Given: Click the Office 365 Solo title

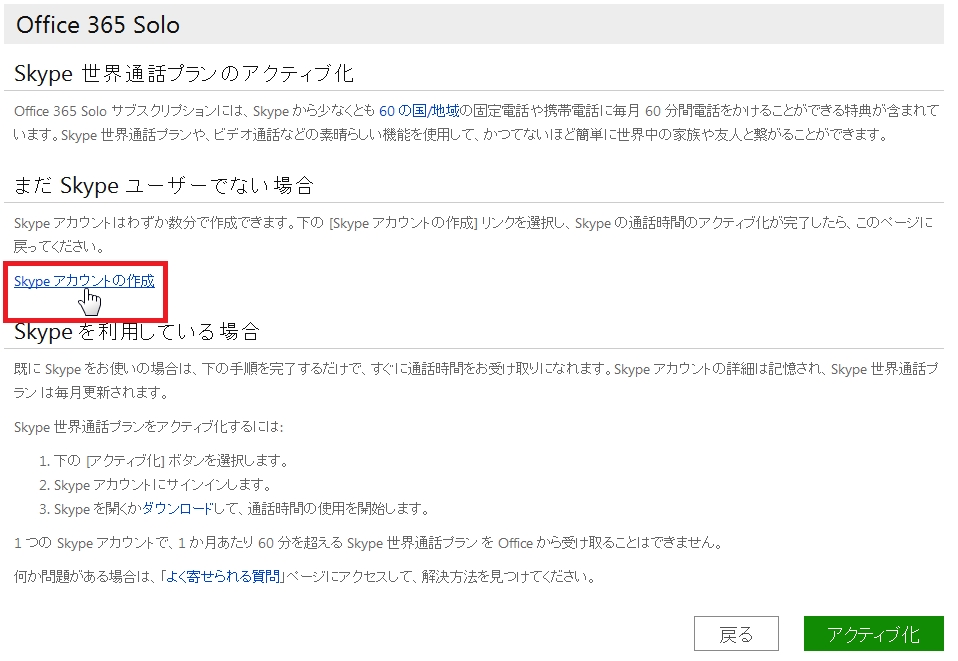Looking at the screenshot, I should click(98, 25).
